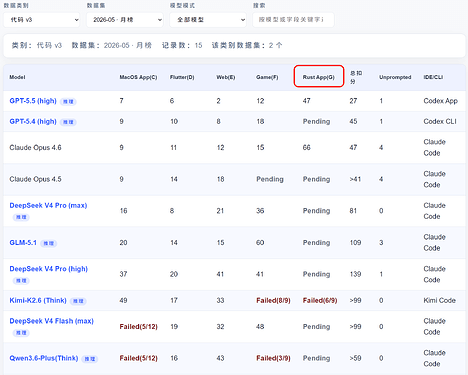Click Failed(3/9) in the Qwen3.6-Plus row
Viewport: 468px width, 375px height.
point(273,358)
